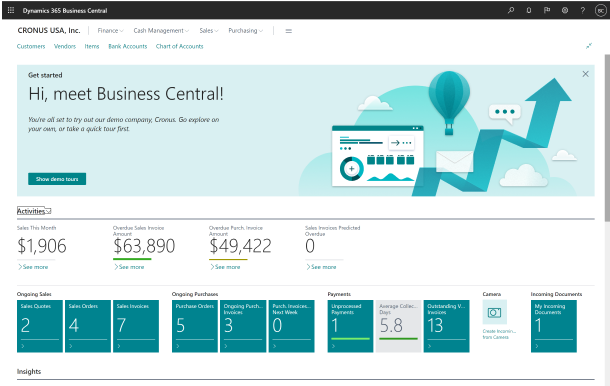This screenshot has height=386, width=610.
Task: Open the settings gear icon
Action: (x=565, y=11)
